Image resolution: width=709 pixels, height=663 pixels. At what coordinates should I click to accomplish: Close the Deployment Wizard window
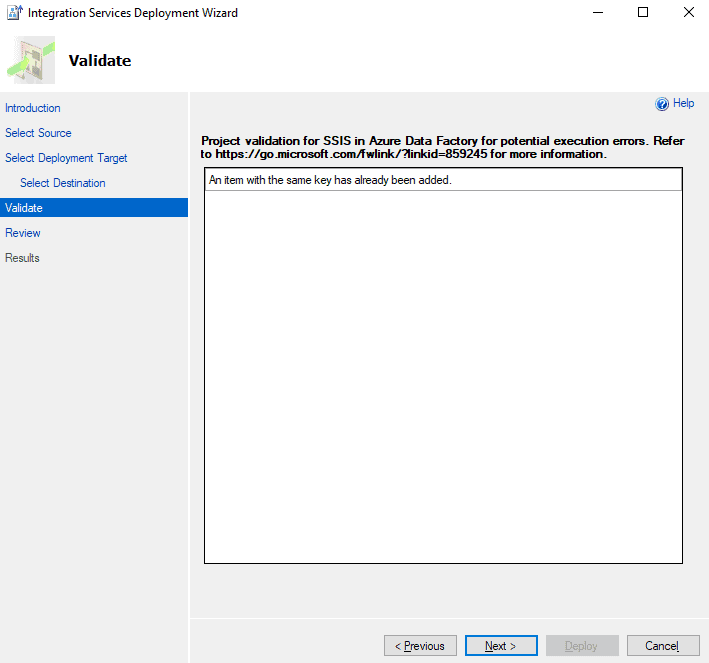pos(688,12)
